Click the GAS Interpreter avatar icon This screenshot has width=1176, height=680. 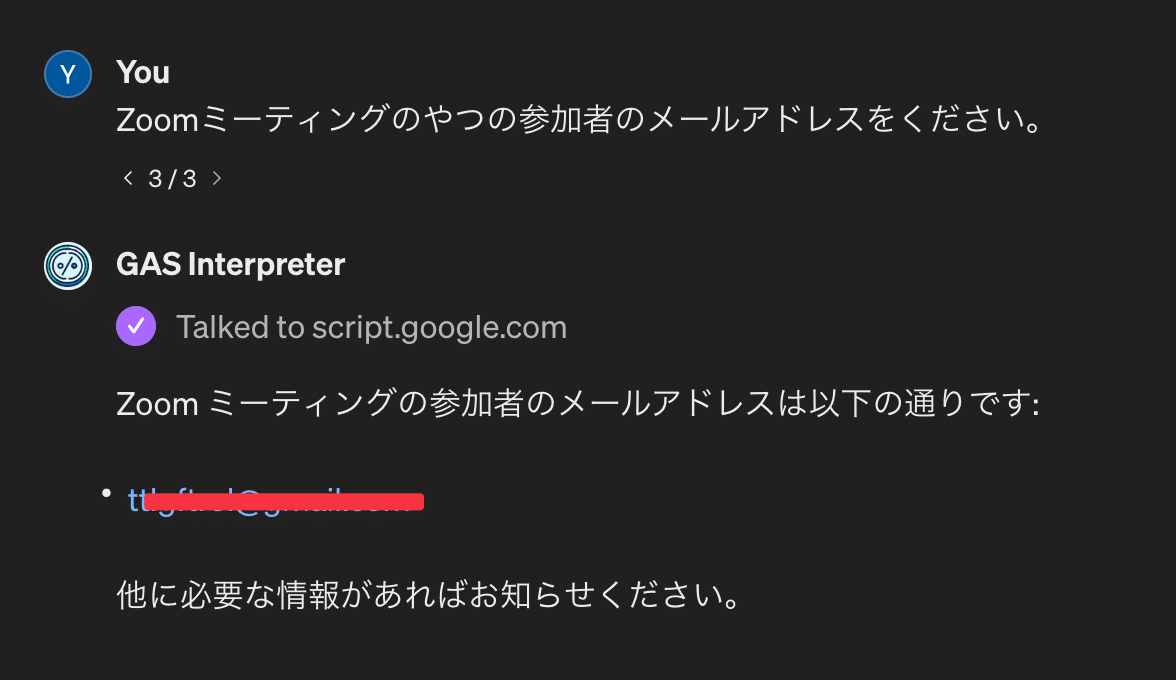[68, 266]
